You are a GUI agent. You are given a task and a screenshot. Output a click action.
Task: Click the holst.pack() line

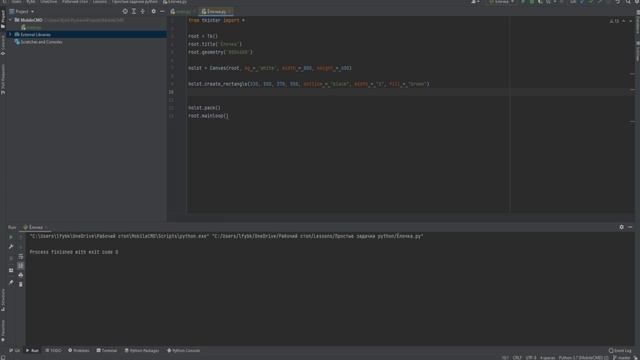204,108
